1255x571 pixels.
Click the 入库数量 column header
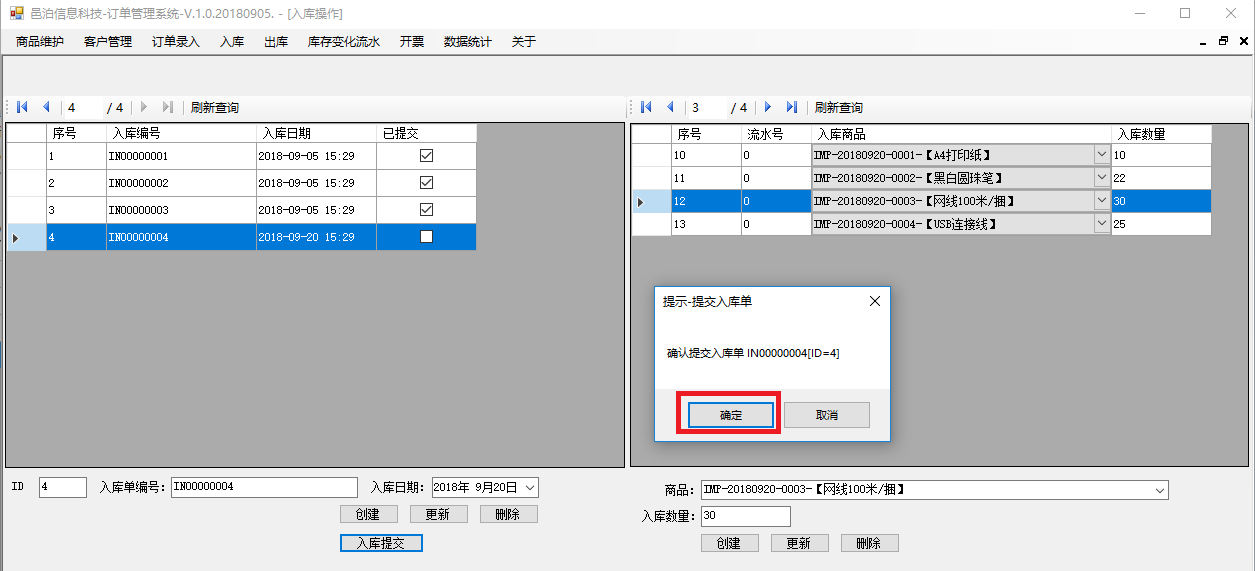tap(1161, 134)
